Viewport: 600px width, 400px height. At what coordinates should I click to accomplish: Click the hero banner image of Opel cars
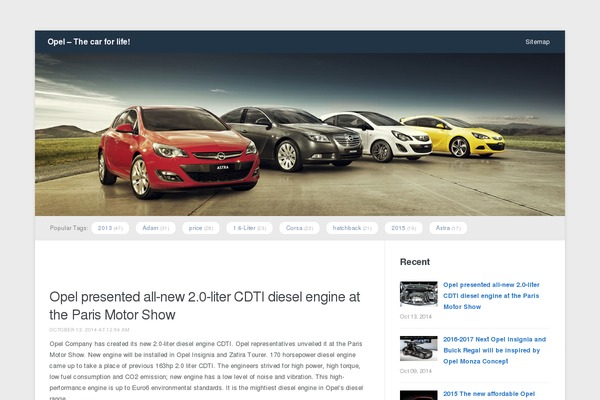tap(300, 134)
